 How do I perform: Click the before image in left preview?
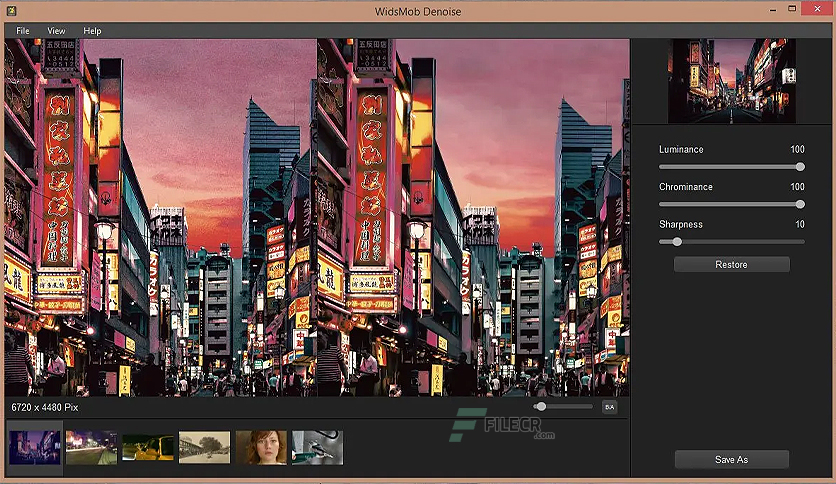click(160, 217)
